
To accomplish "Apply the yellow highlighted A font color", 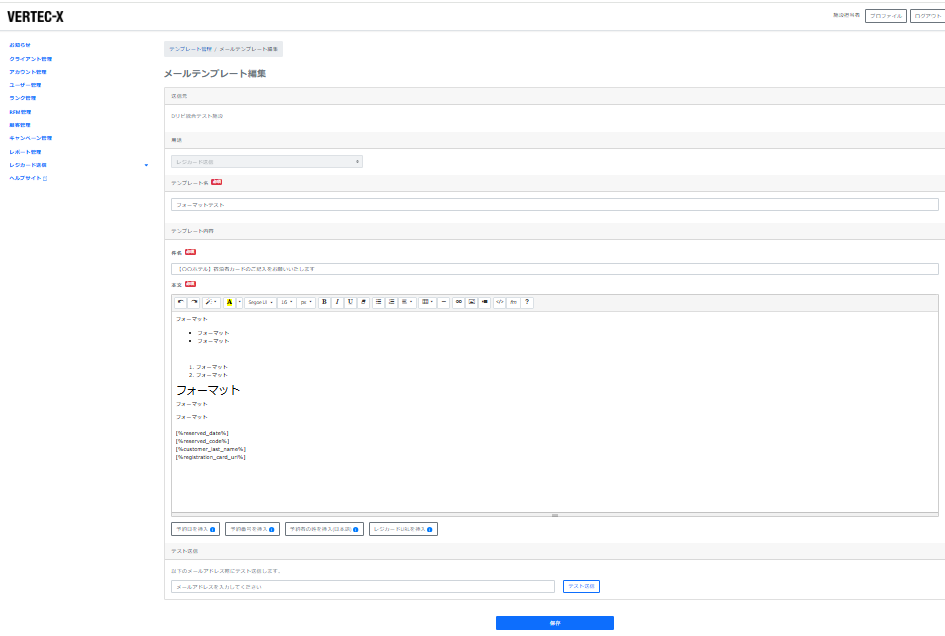I will click(x=229, y=302).
